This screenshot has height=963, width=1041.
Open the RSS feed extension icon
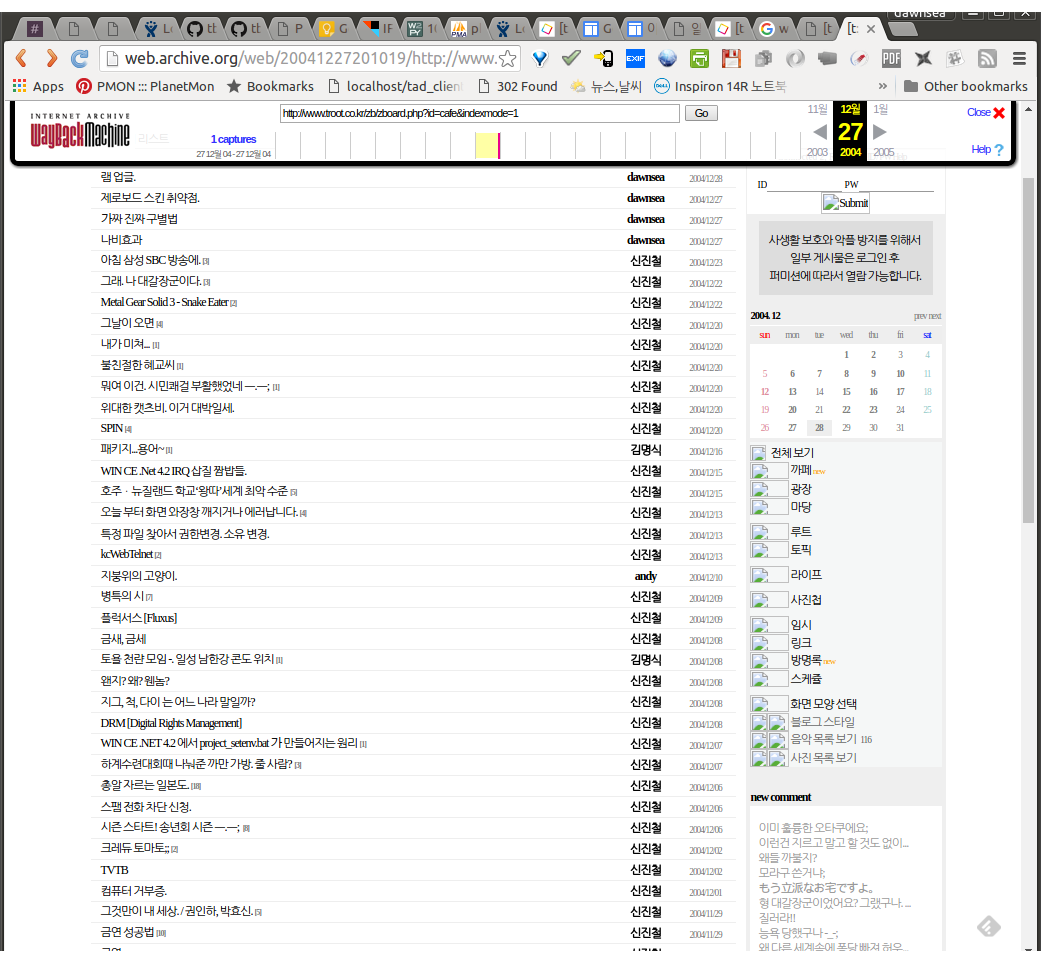pyautogui.click(x=987, y=58)
